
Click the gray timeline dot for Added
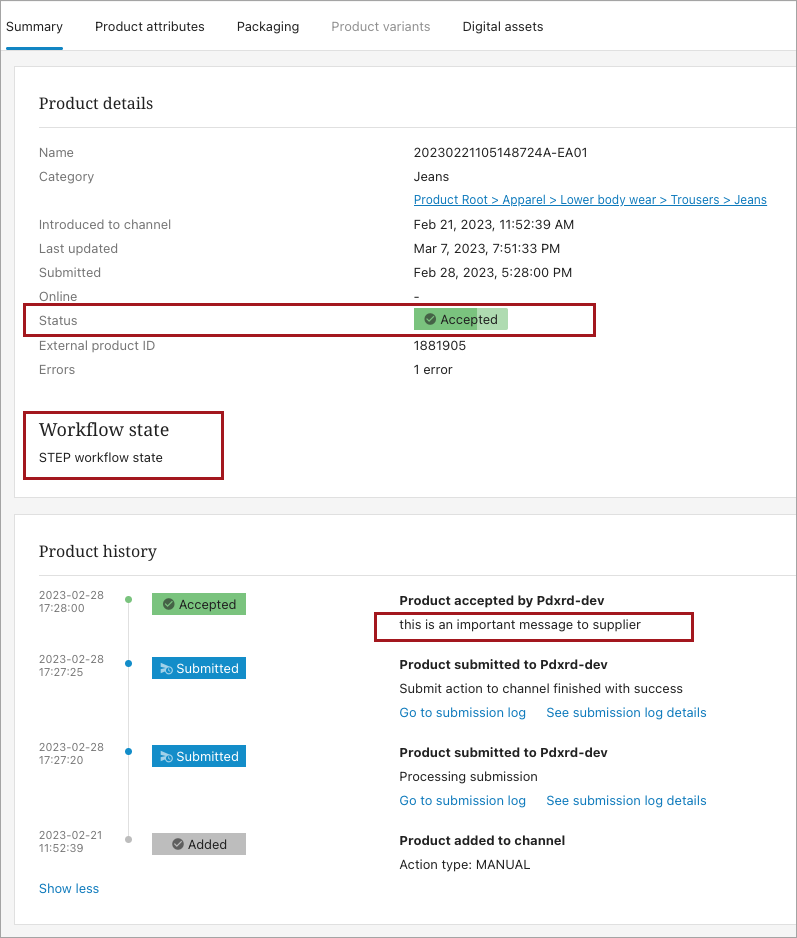[128, 839]
